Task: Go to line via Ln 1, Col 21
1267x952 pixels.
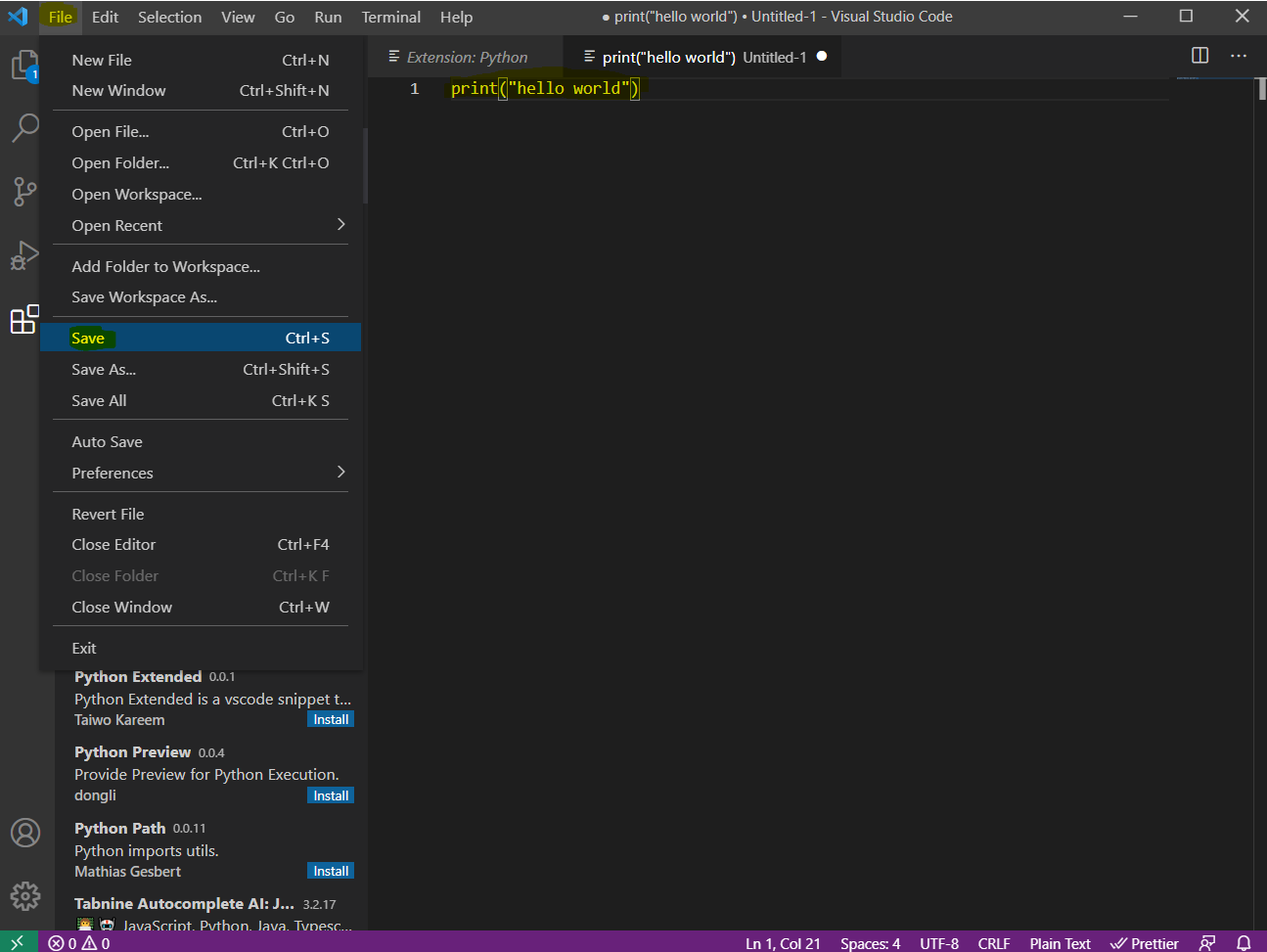Action: coord(783,943)
